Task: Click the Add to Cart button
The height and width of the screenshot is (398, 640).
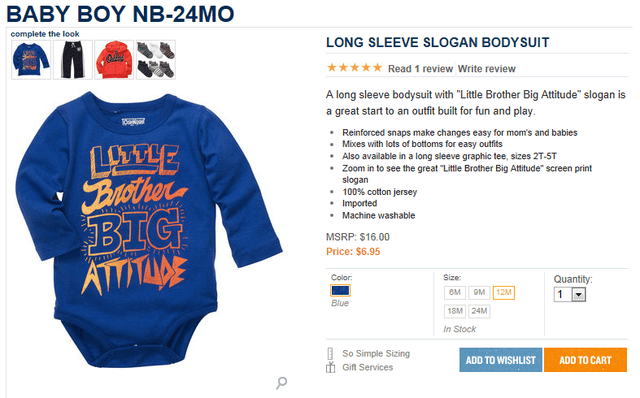Action: coord(585,360)
